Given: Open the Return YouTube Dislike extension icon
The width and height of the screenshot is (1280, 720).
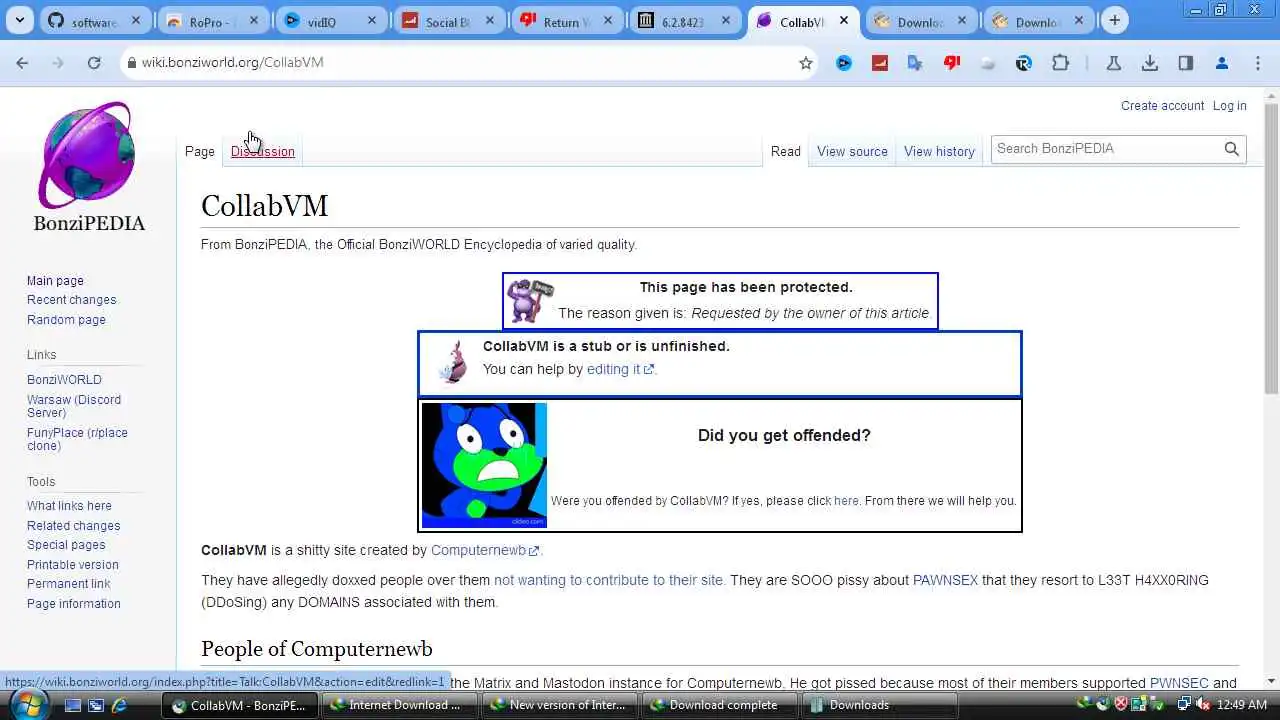Looking at the screenshot, I should click(952, 63).
